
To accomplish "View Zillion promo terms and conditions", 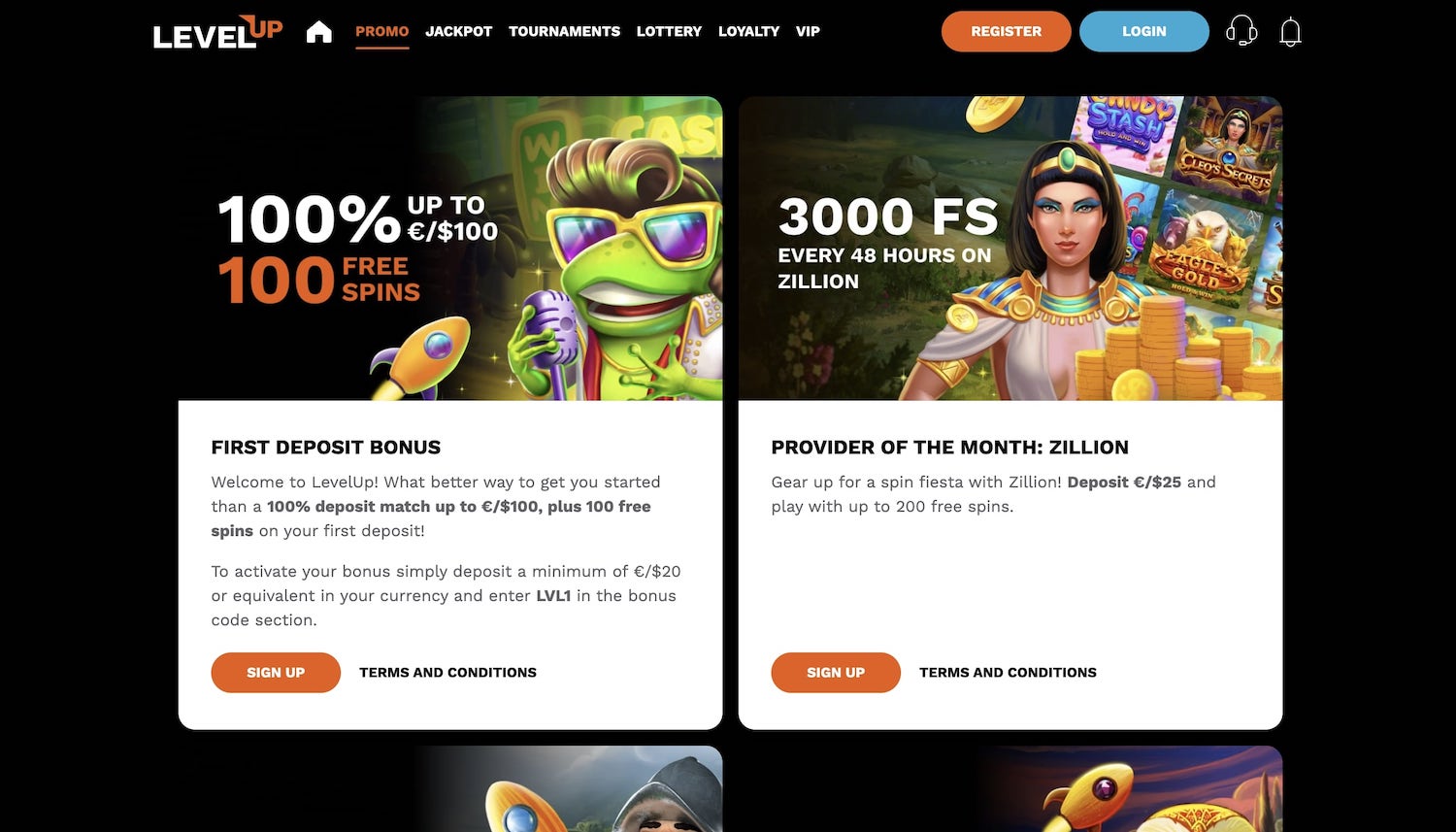I will point(1008,672).
